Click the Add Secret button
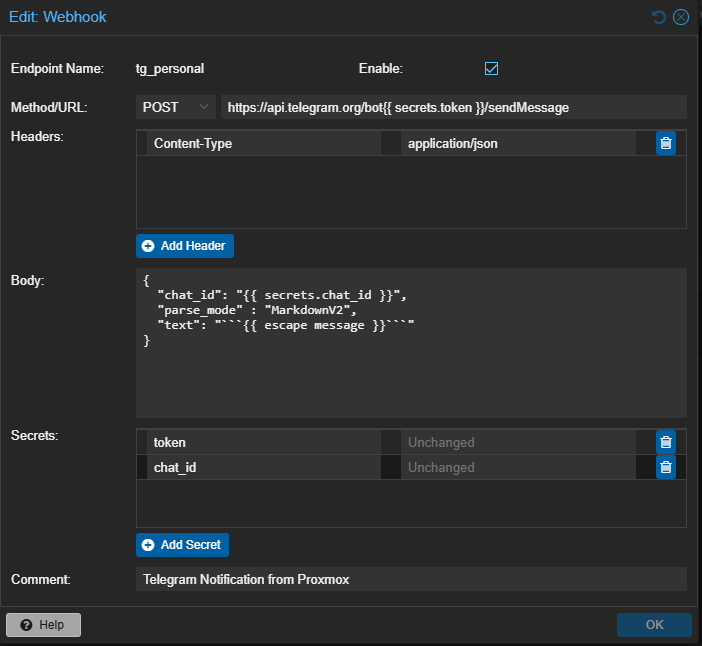 coord(183,545)
